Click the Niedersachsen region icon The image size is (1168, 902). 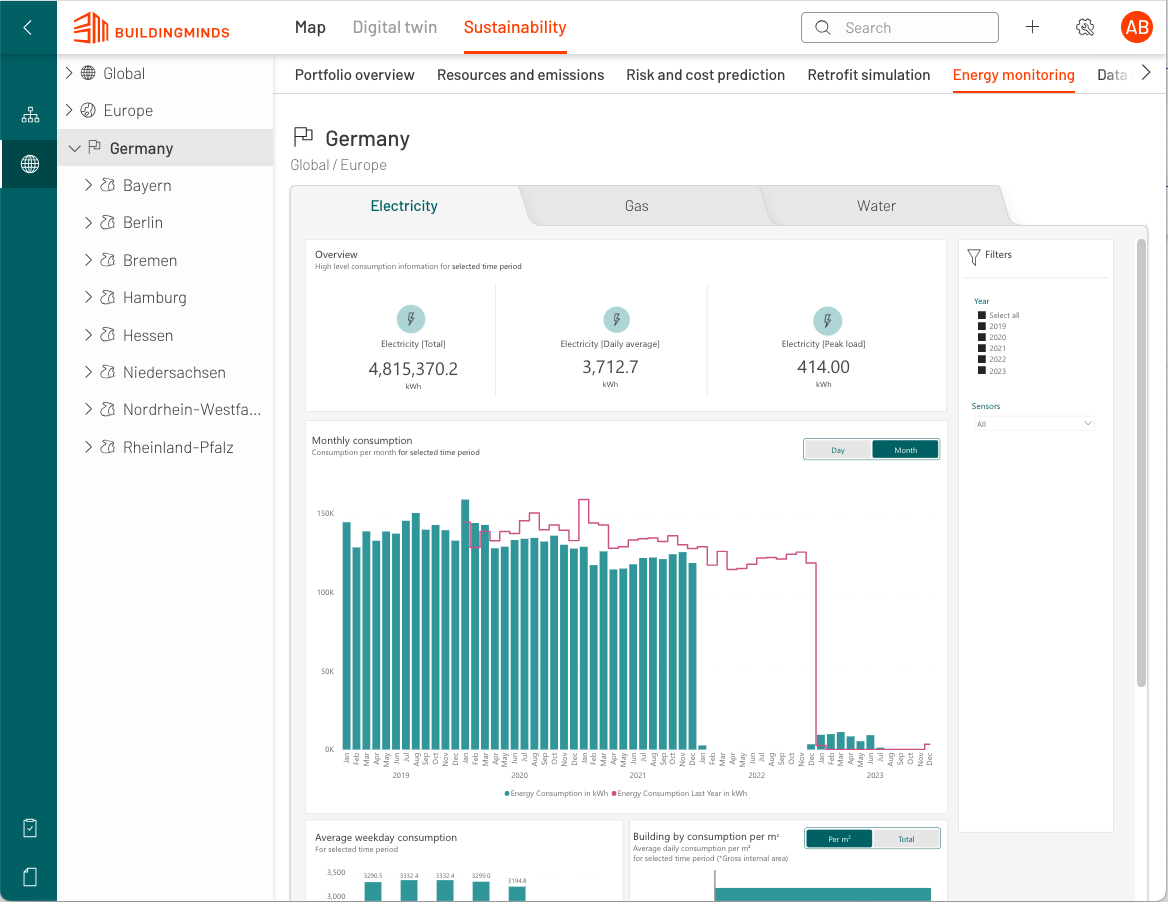(108, 372)
